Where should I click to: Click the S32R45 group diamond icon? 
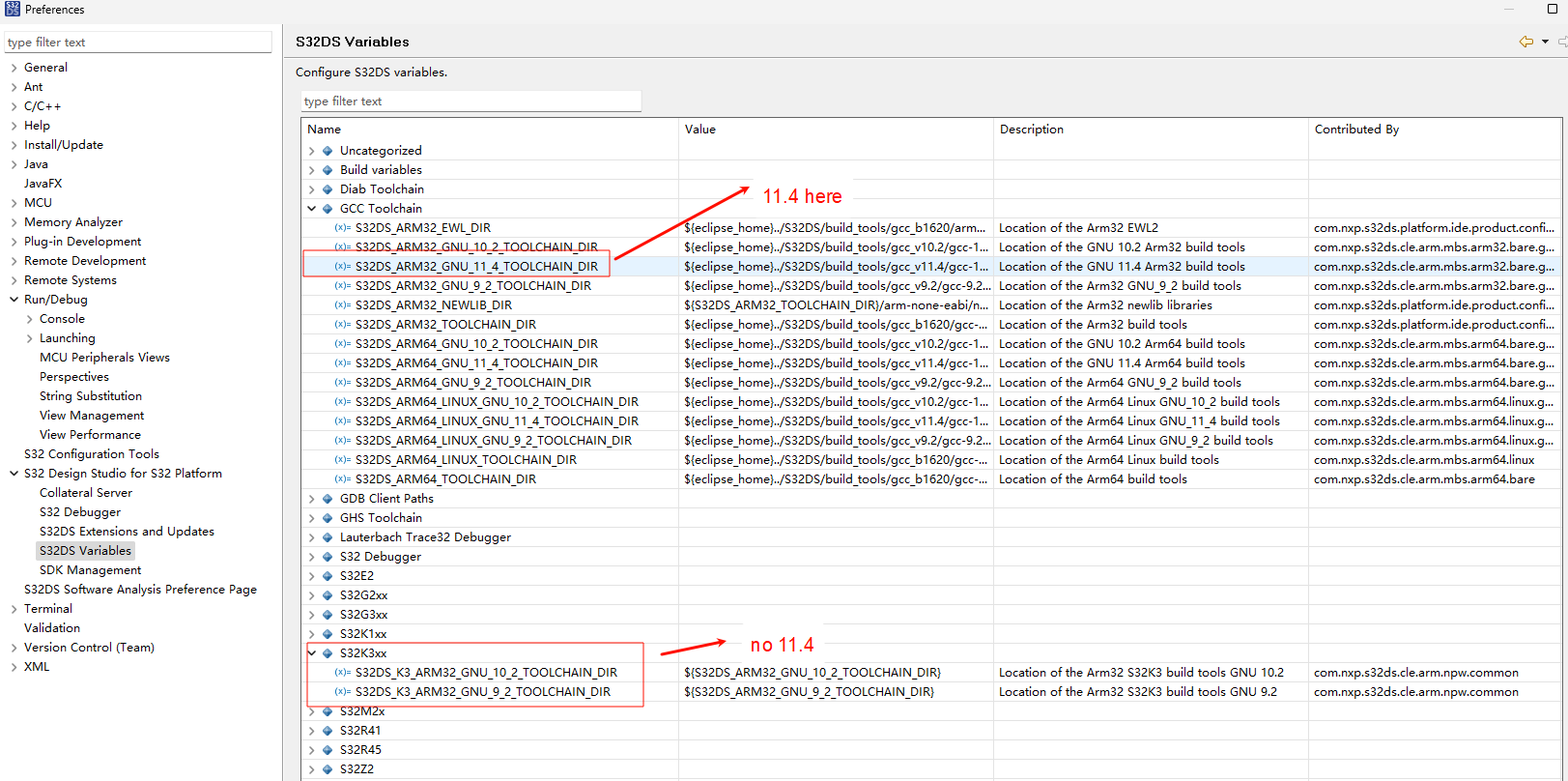click(x=328, y=750)
